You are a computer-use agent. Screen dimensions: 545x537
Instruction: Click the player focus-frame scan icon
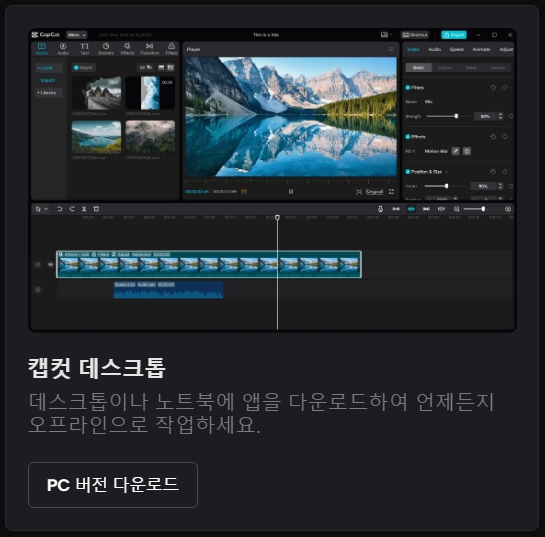pos(359,192)
